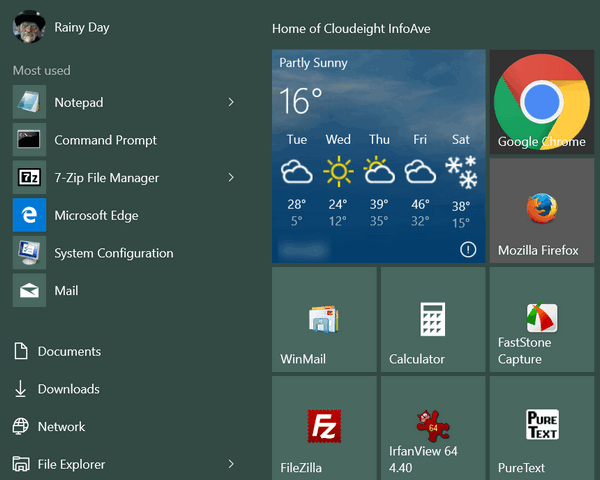Click the Notepad text label
Viewport: 600px width, 480px height.
point(78,103)
